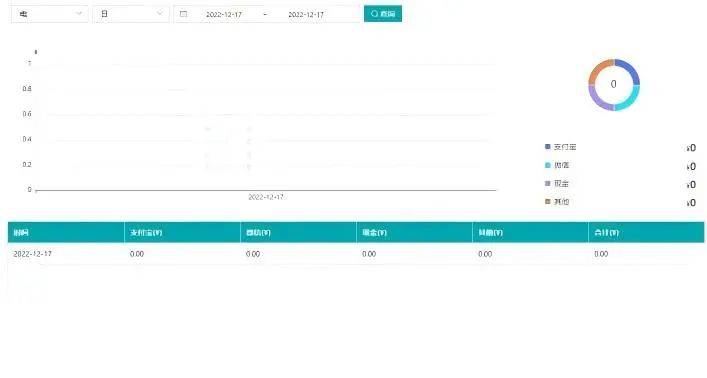Image resolution: width=707 pixels, height=378 pixels.
Task: Expand the 日 period dropdown
Action: click(x=131, y=14)
